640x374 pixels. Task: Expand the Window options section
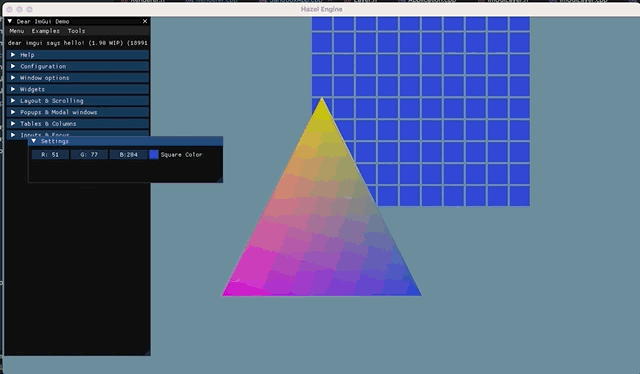tap(78, 78)
